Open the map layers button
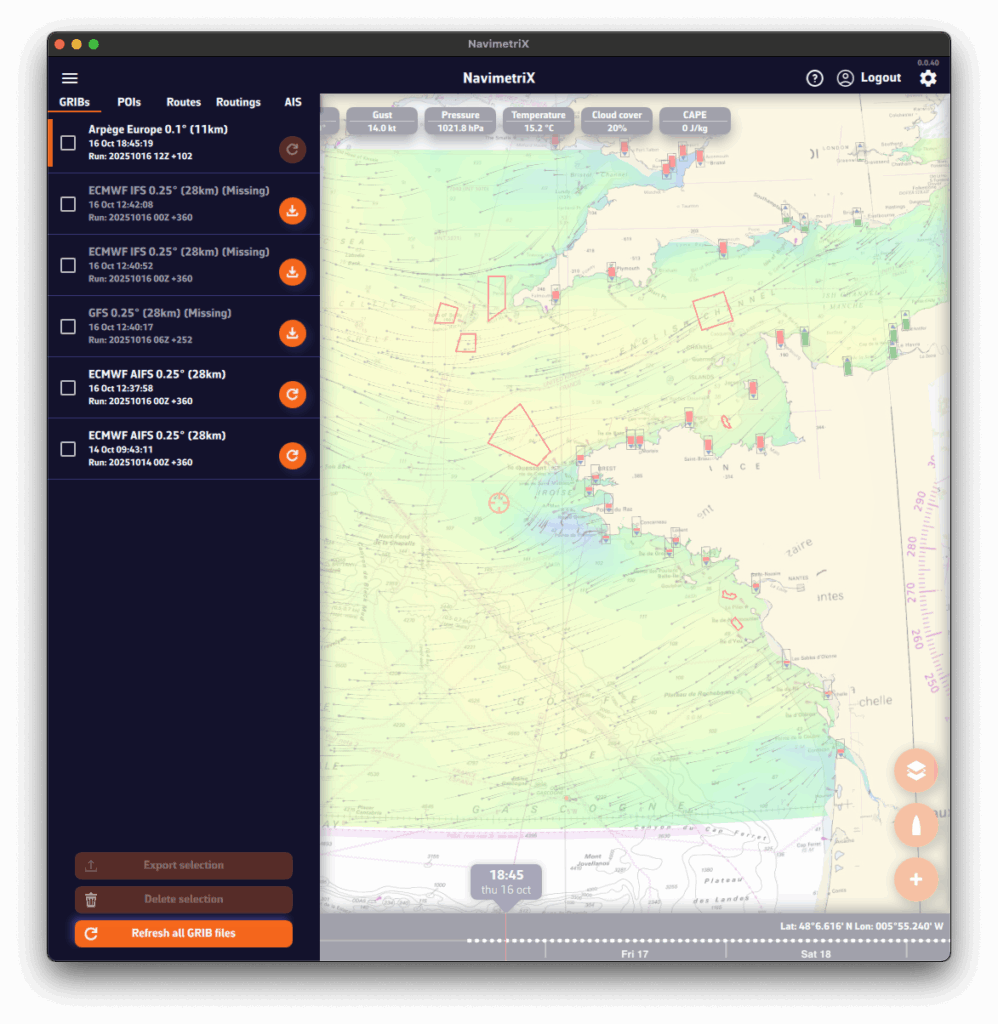998x1024 pixels. 916,770
